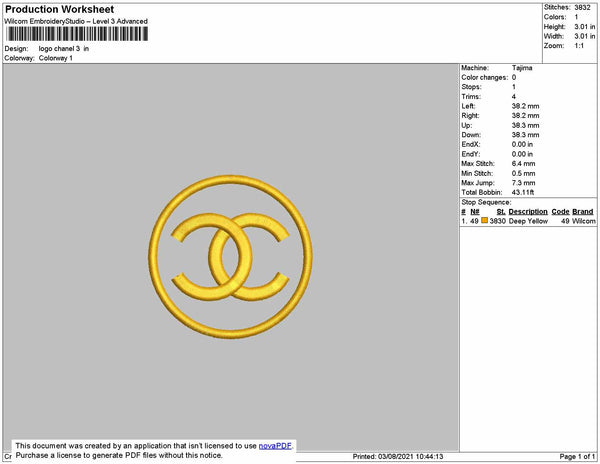Click the Right value 38.2 mm
This screenshot has height=464, width=600.
pos(525,116)
